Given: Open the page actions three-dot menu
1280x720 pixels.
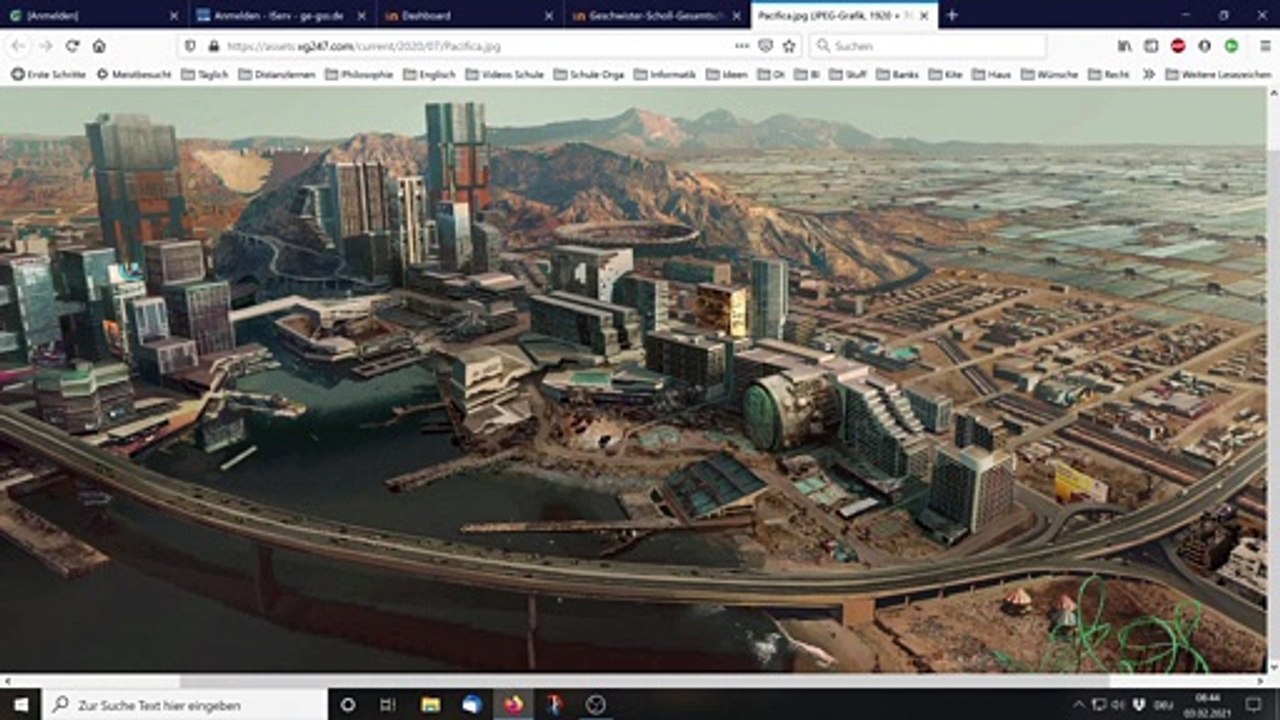Looking at the screenshot, I should coord(741,46).
